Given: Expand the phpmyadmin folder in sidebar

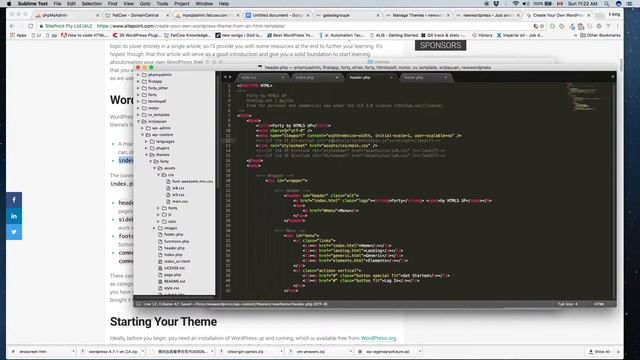Looking at the screenshot, I should (x=138, y=75).
